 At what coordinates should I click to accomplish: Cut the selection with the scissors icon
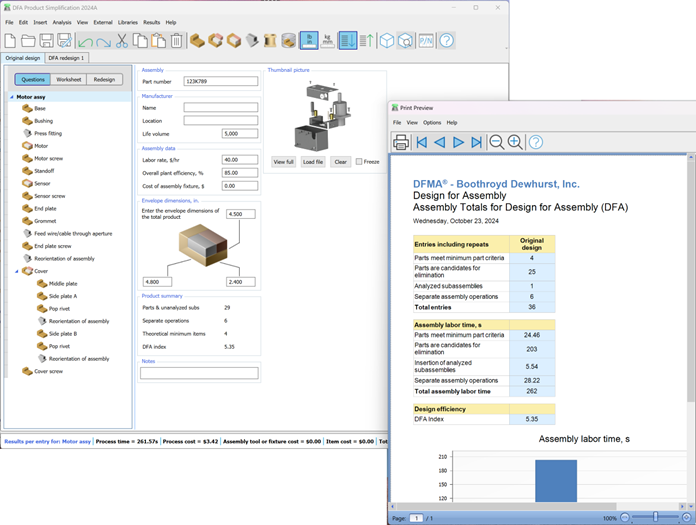click(x=122, y=41)
